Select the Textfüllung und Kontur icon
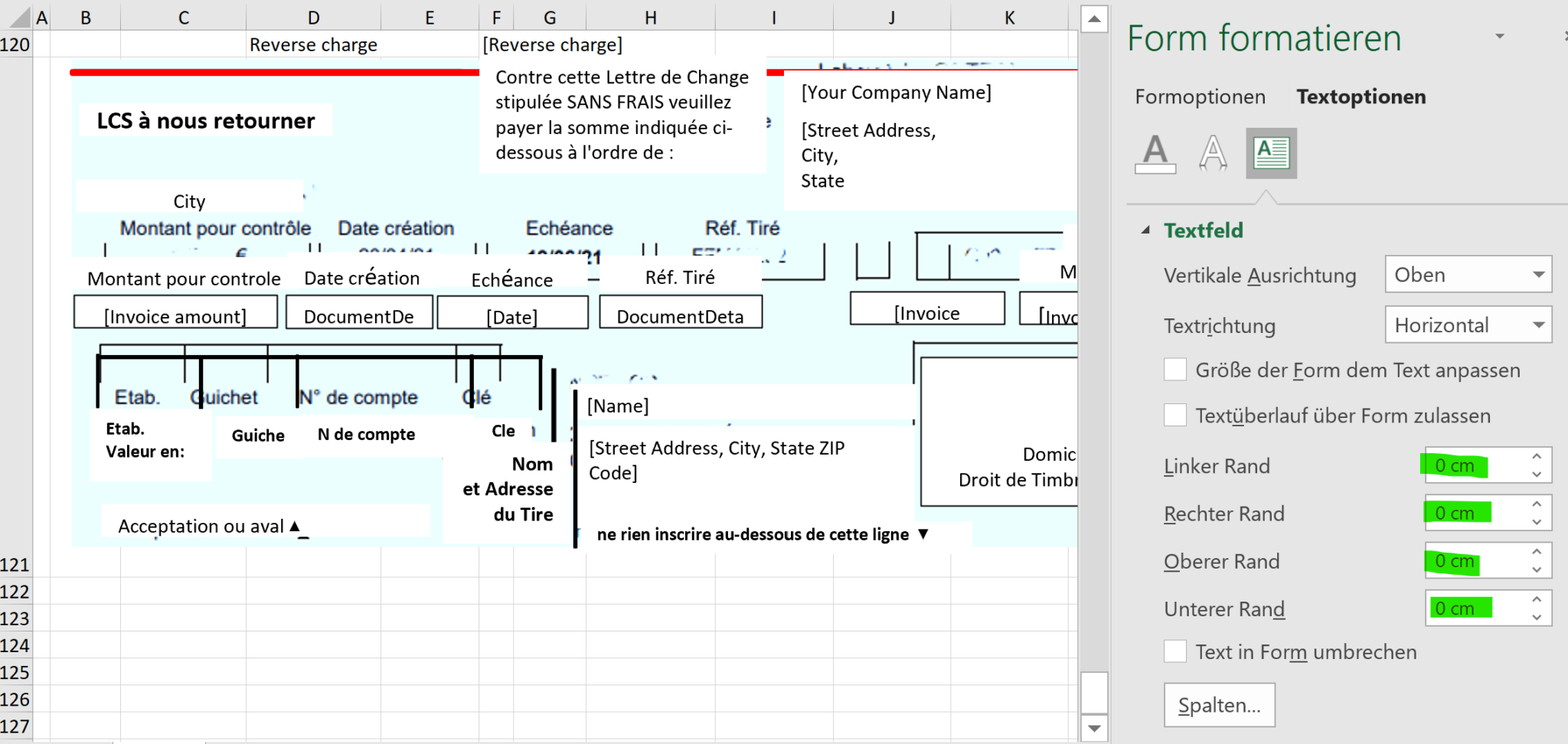This screenshot has height=744, width=1568. 1155,152
